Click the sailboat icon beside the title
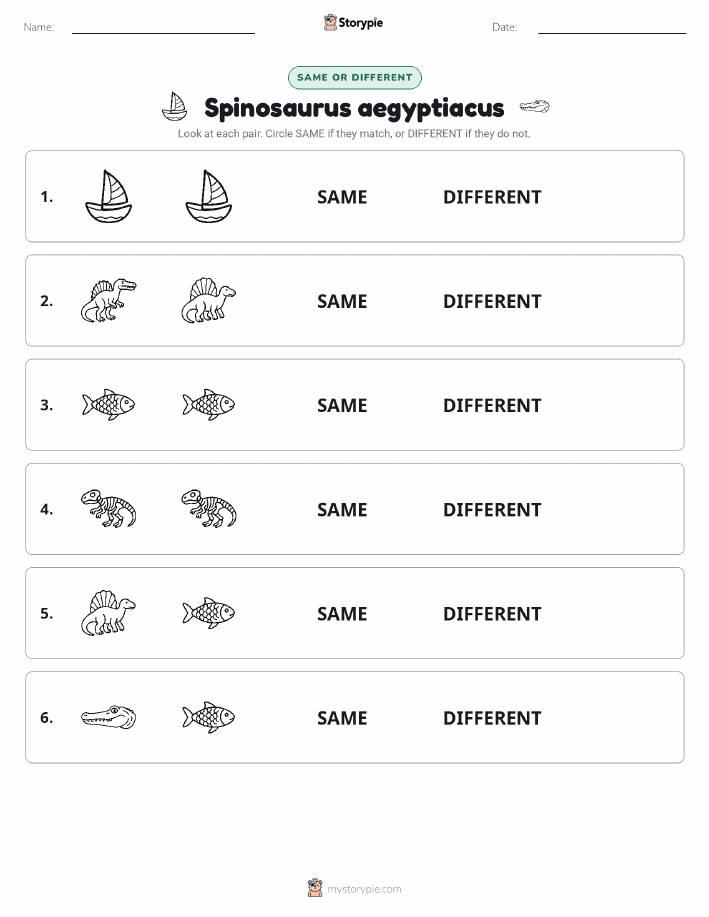This screenshot has width=709, height=917. (x=174, y=106)
